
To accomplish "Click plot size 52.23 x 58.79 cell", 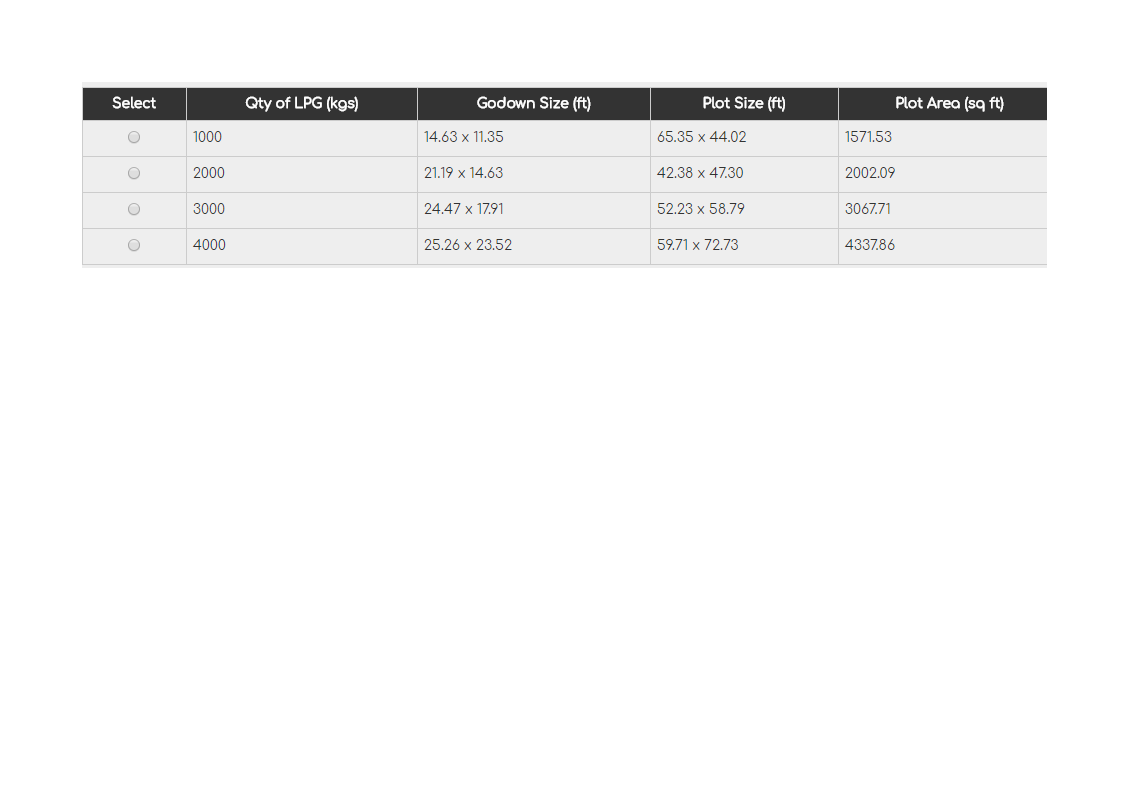I will [744, 210].
